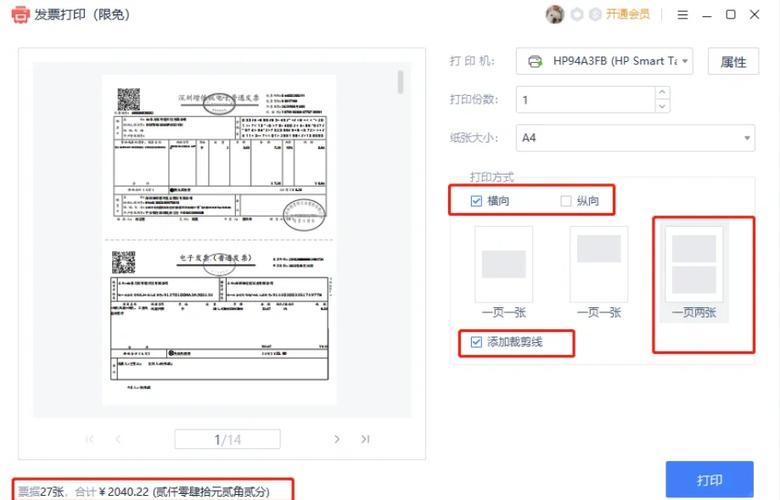The image size is (780, 500).
Task: Go to first preview page
Action: coord(90,439)
